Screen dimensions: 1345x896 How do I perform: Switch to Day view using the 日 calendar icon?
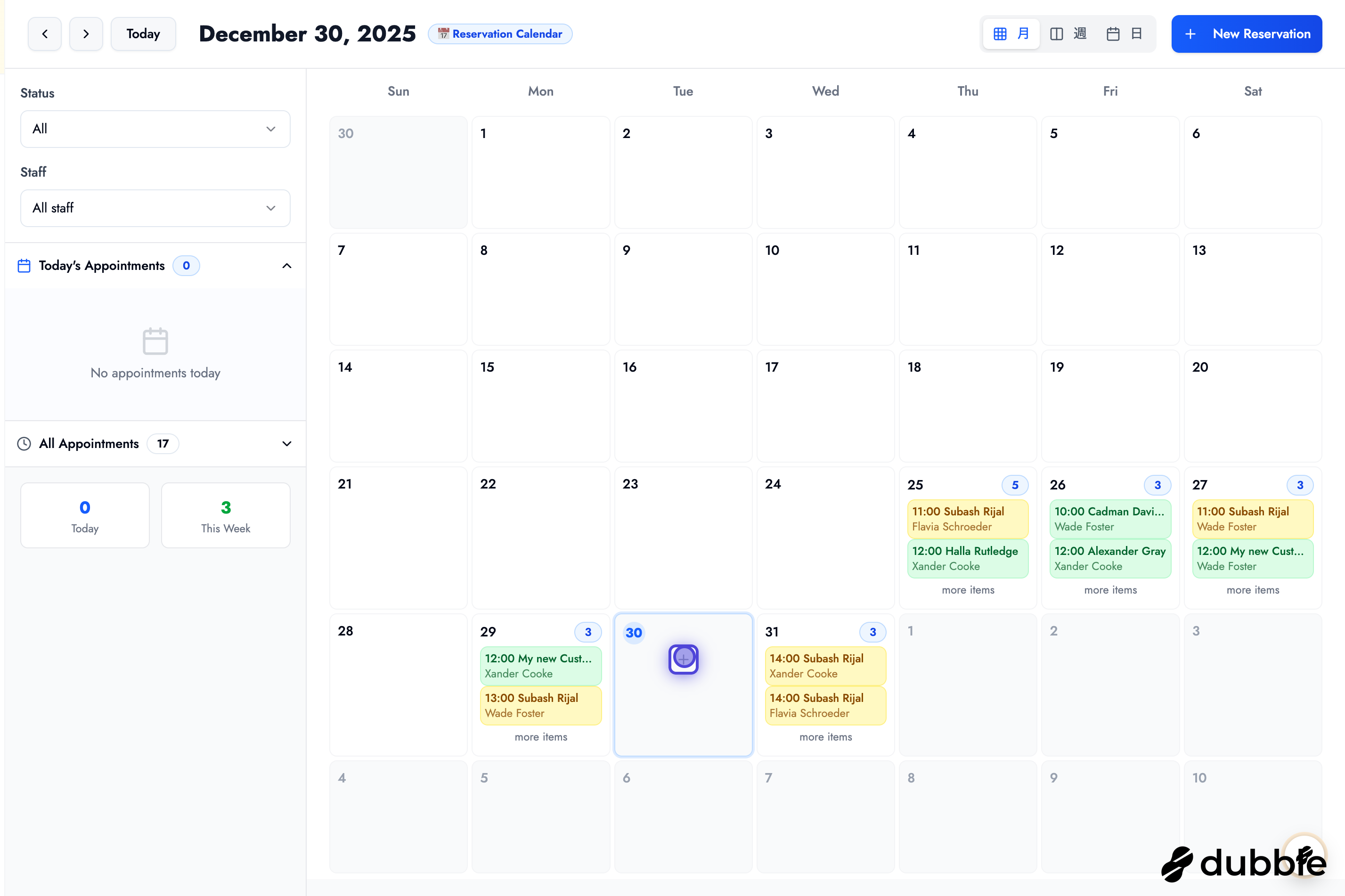click(x=1138, y=34)
